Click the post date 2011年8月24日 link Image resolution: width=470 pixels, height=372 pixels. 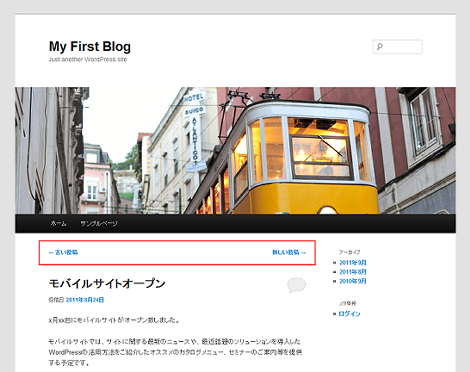click(x=85, y=300)
